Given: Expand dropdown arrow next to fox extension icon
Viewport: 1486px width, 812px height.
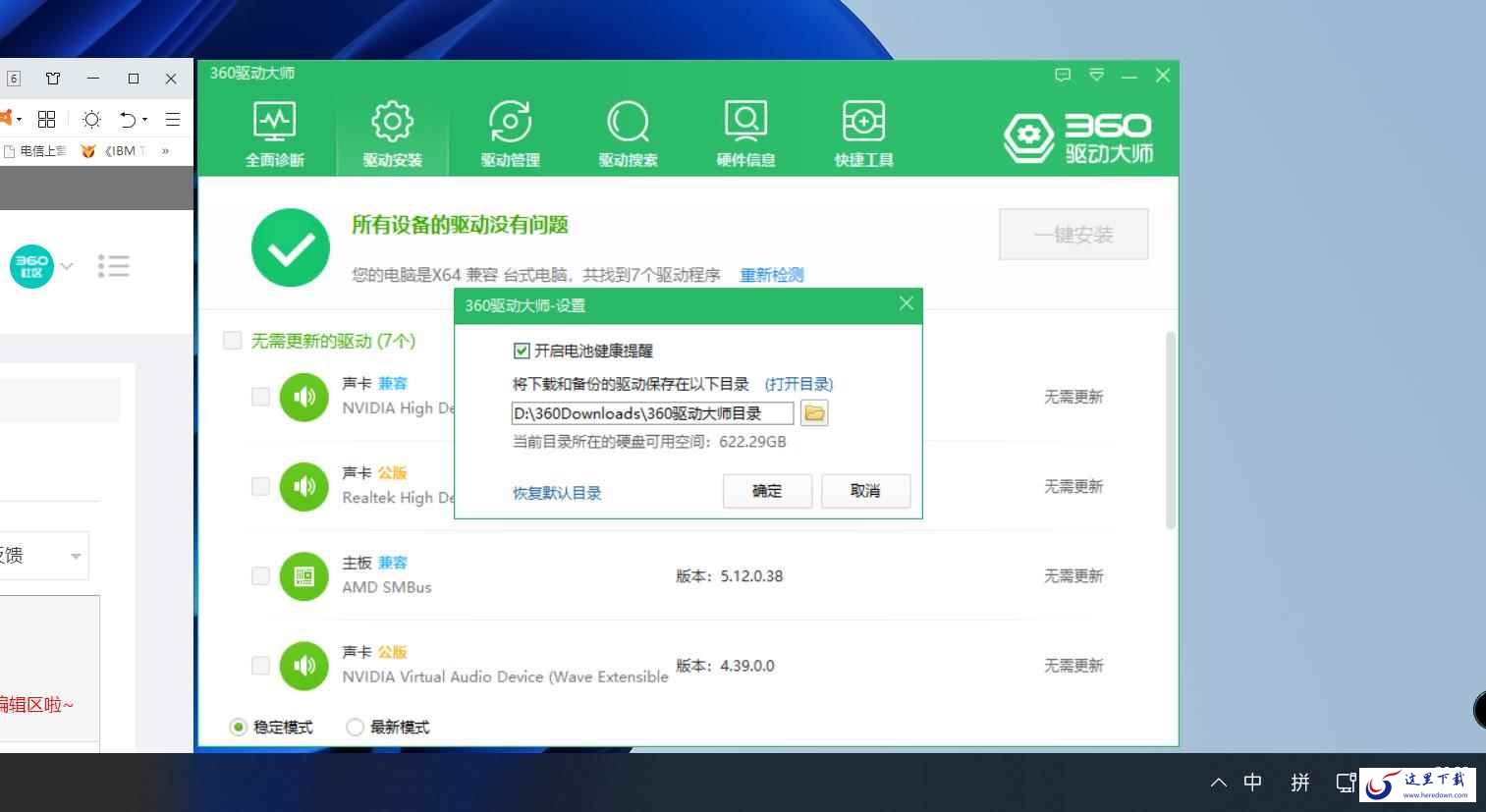Looking at the screenshot, I should point(19,120).
